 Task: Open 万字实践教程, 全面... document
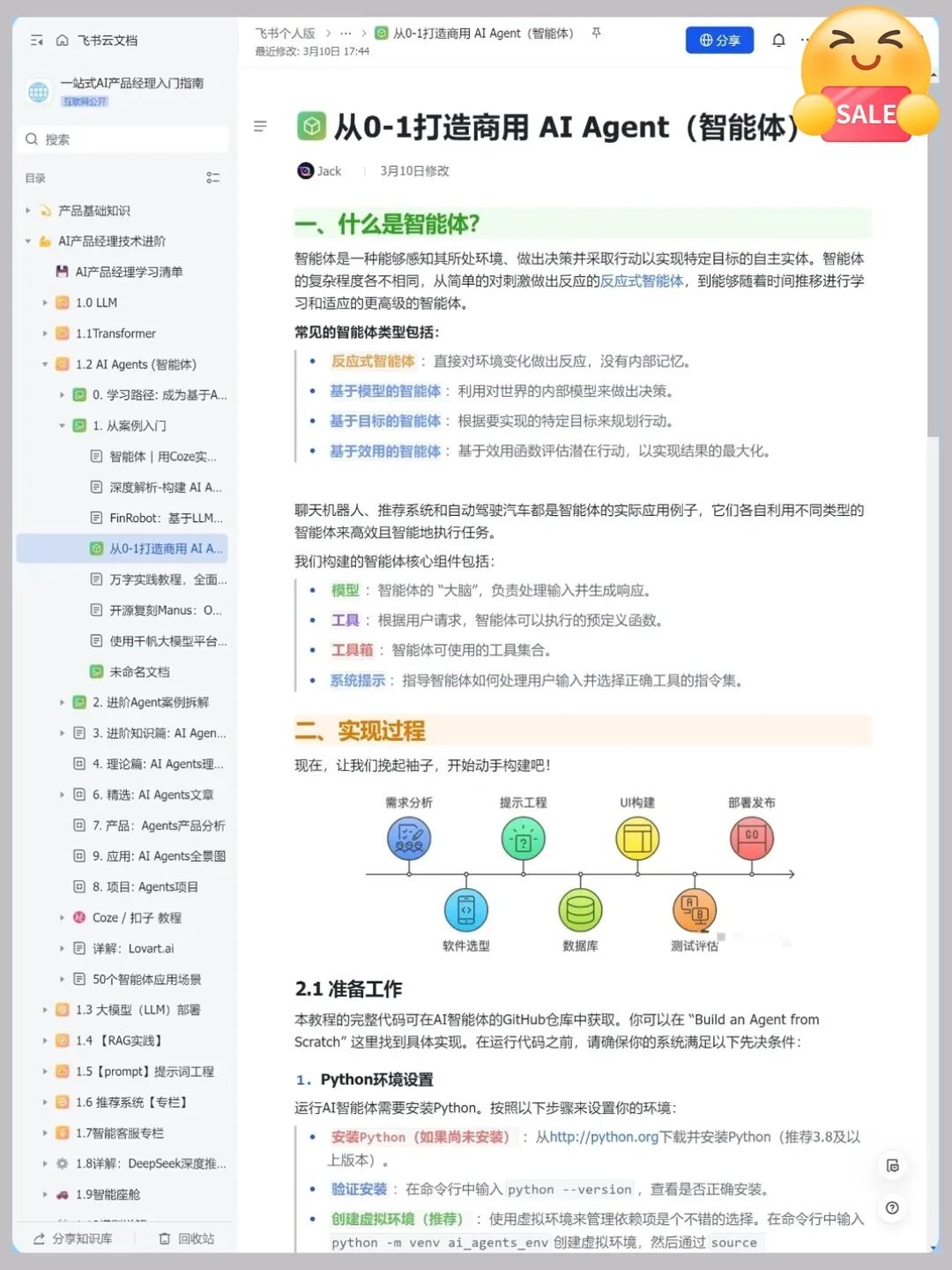[x=159, y=579]
